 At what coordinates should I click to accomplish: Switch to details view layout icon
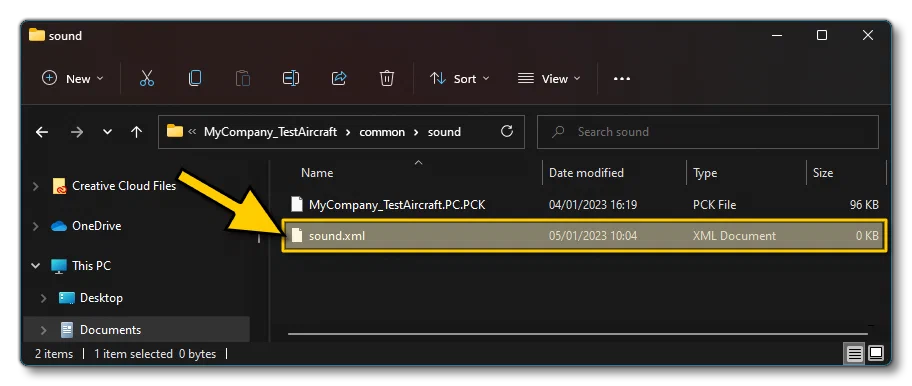(x=854, y=353)
